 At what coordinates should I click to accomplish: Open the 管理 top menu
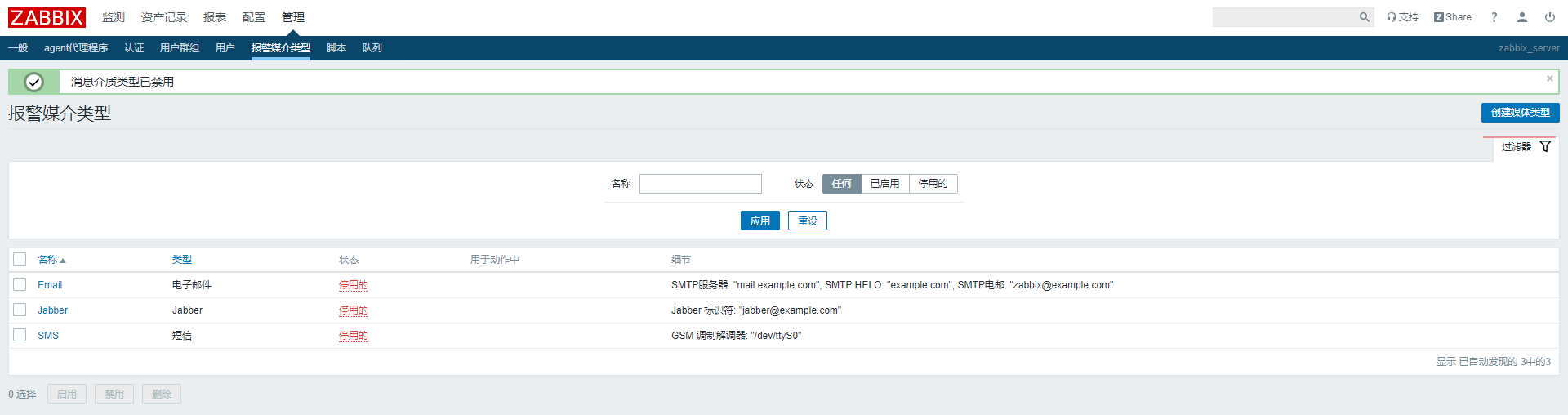pyautogui.click(x=293, y=17)
